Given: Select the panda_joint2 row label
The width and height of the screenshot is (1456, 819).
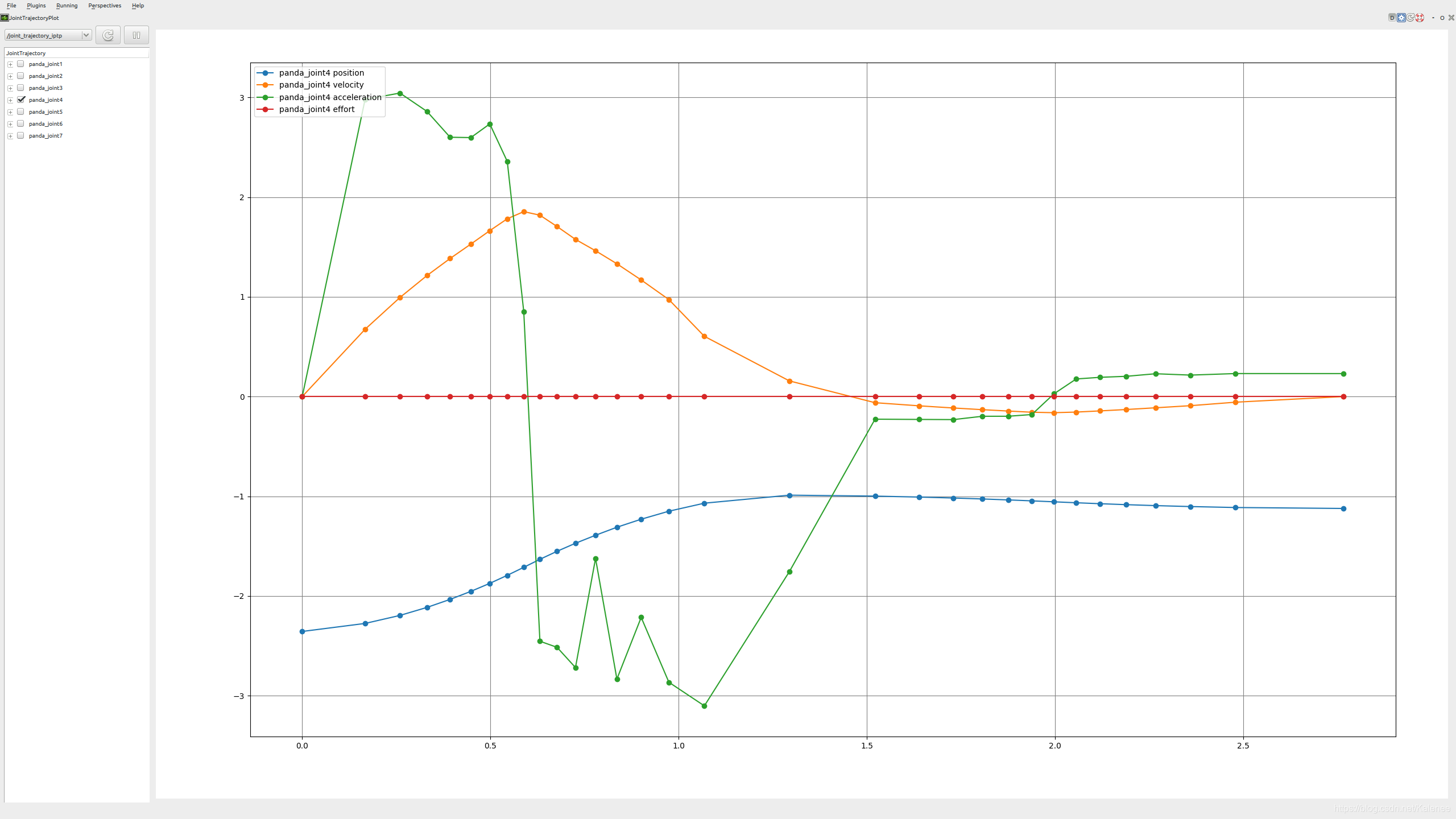Looking at the screenshot, I should 45,76.
